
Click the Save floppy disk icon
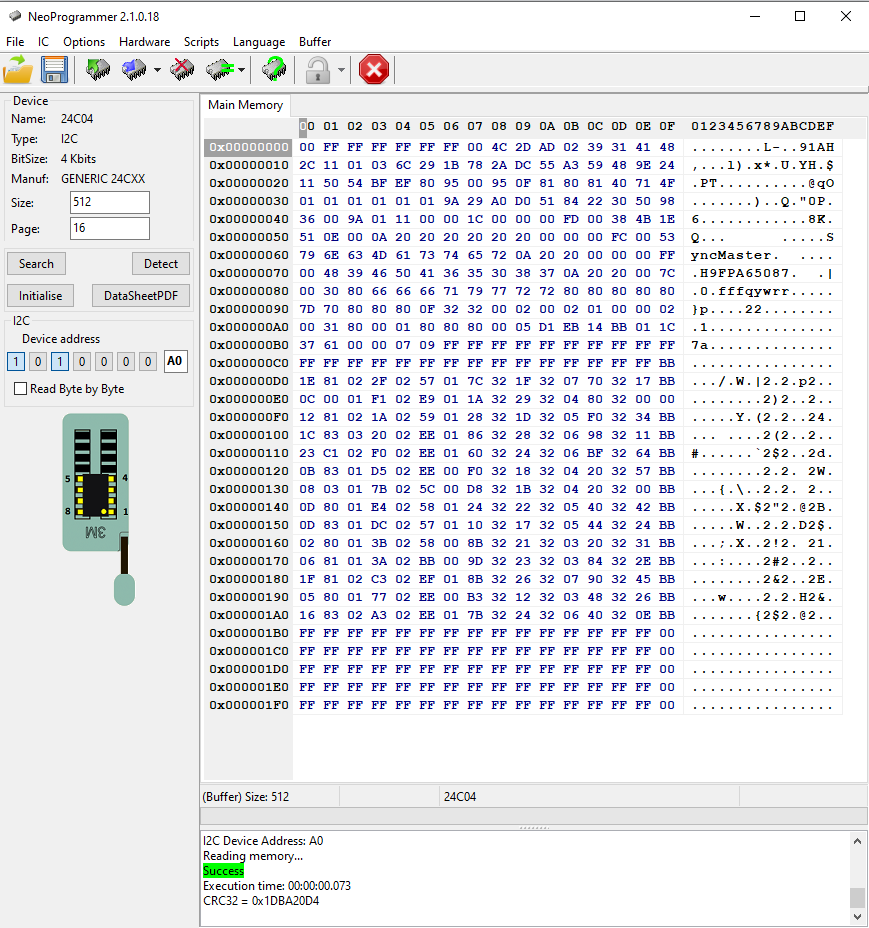54,70
